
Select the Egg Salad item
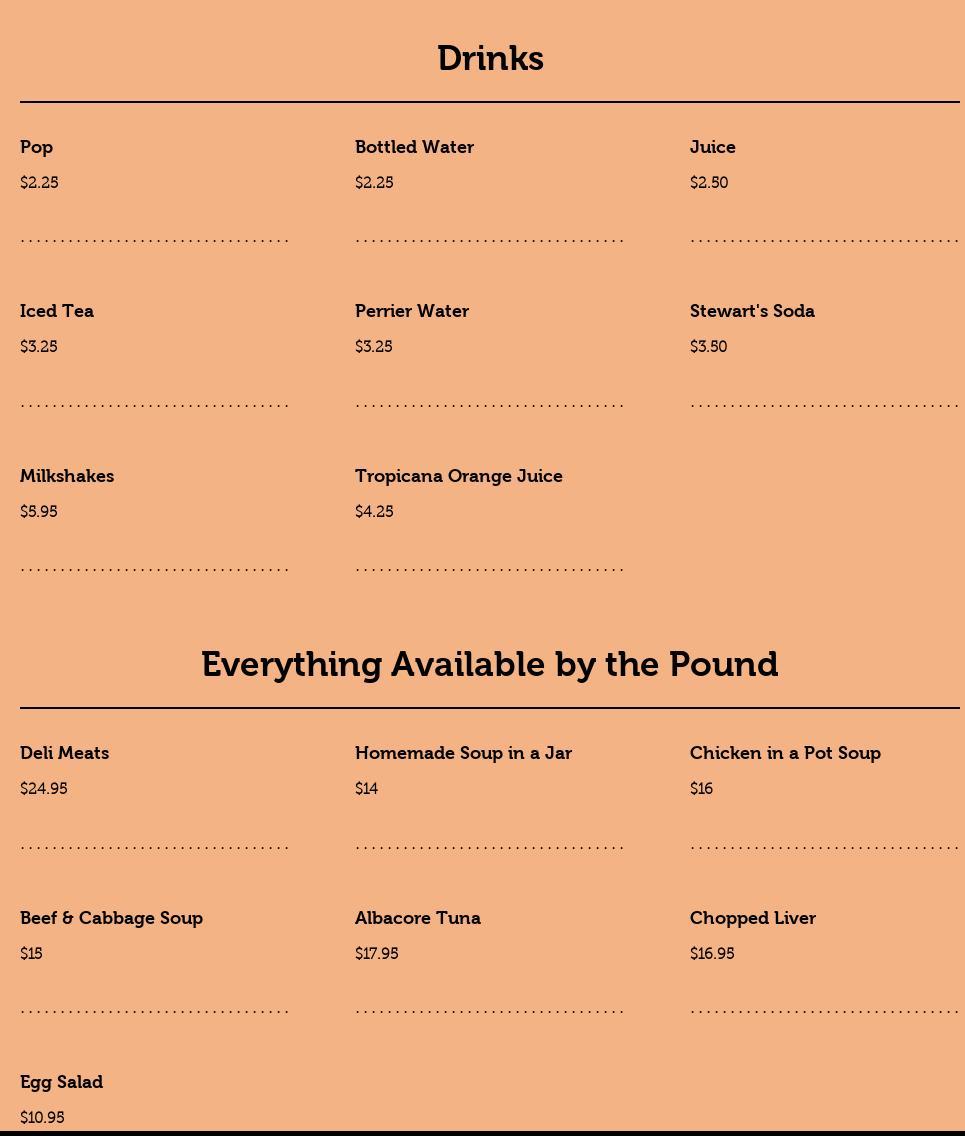62,1082
